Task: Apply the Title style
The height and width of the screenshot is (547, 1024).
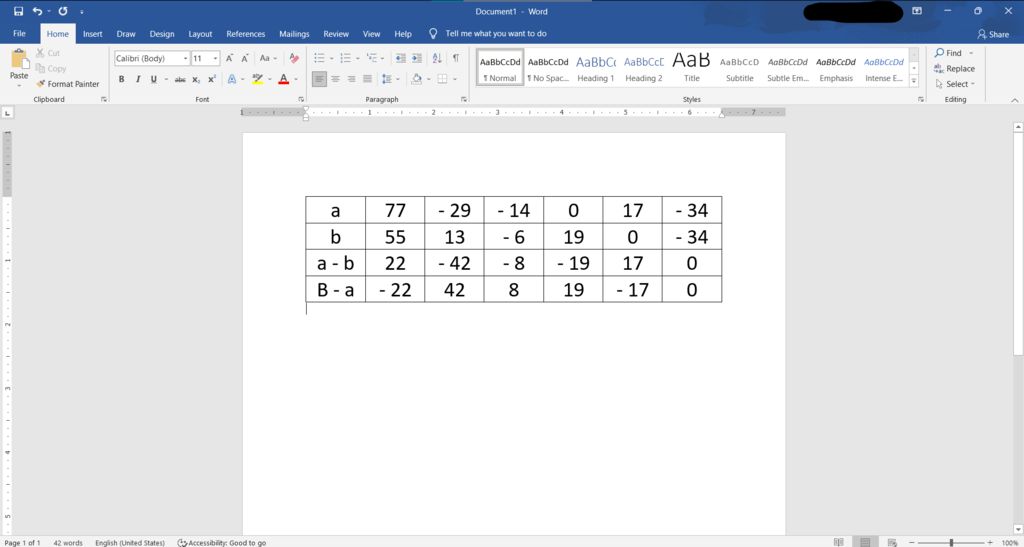Action: tap(692, 67)
